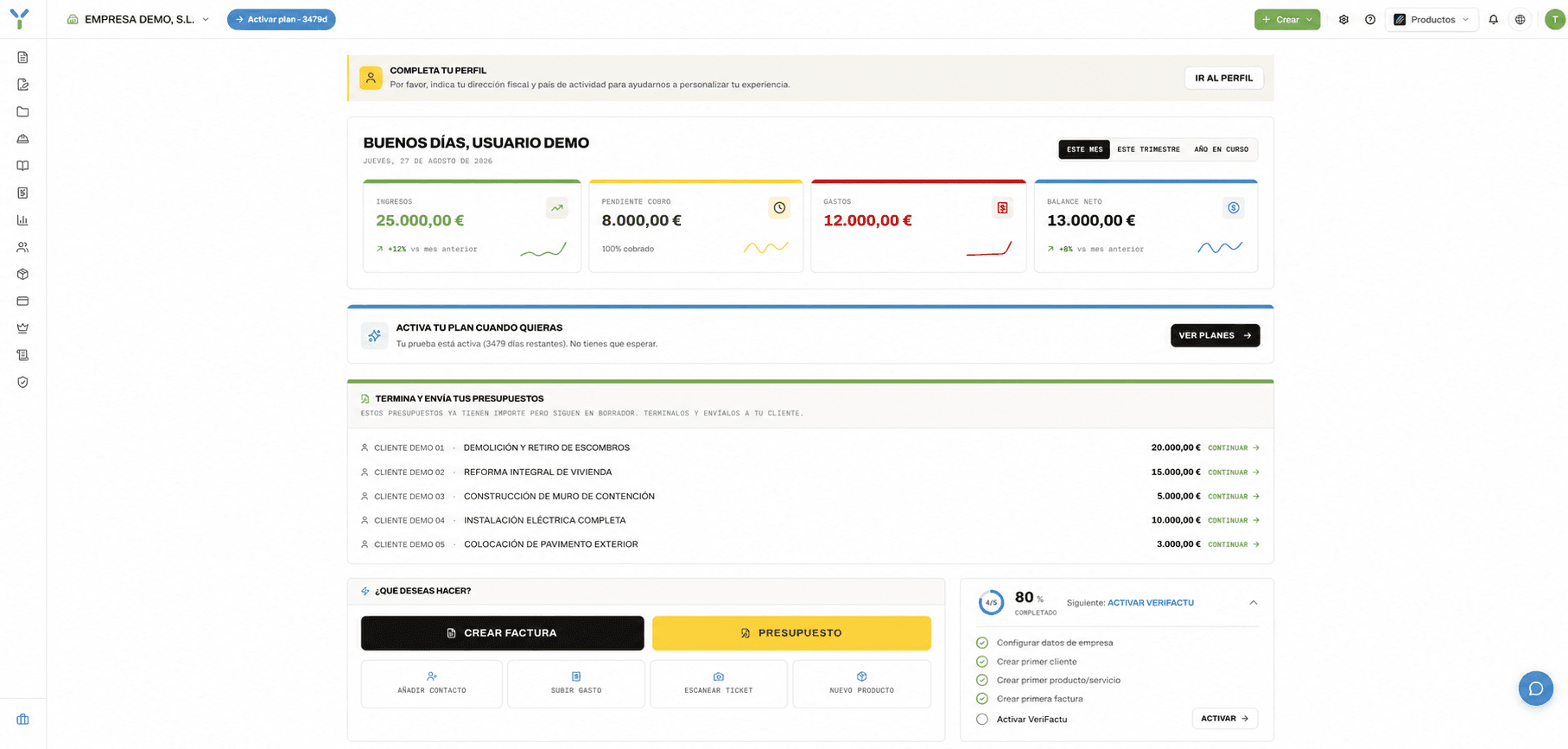Click CREAR FACTURA button

click(502, 633)
